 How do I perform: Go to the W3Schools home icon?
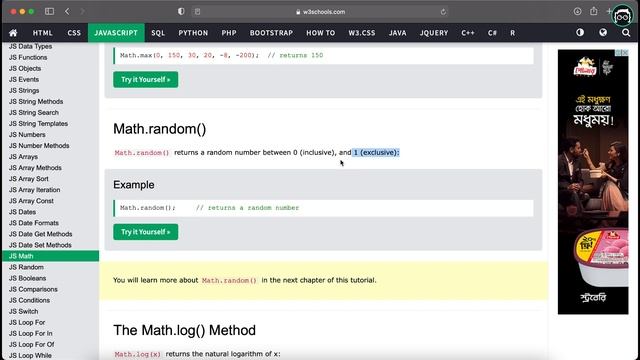point(13,33)
